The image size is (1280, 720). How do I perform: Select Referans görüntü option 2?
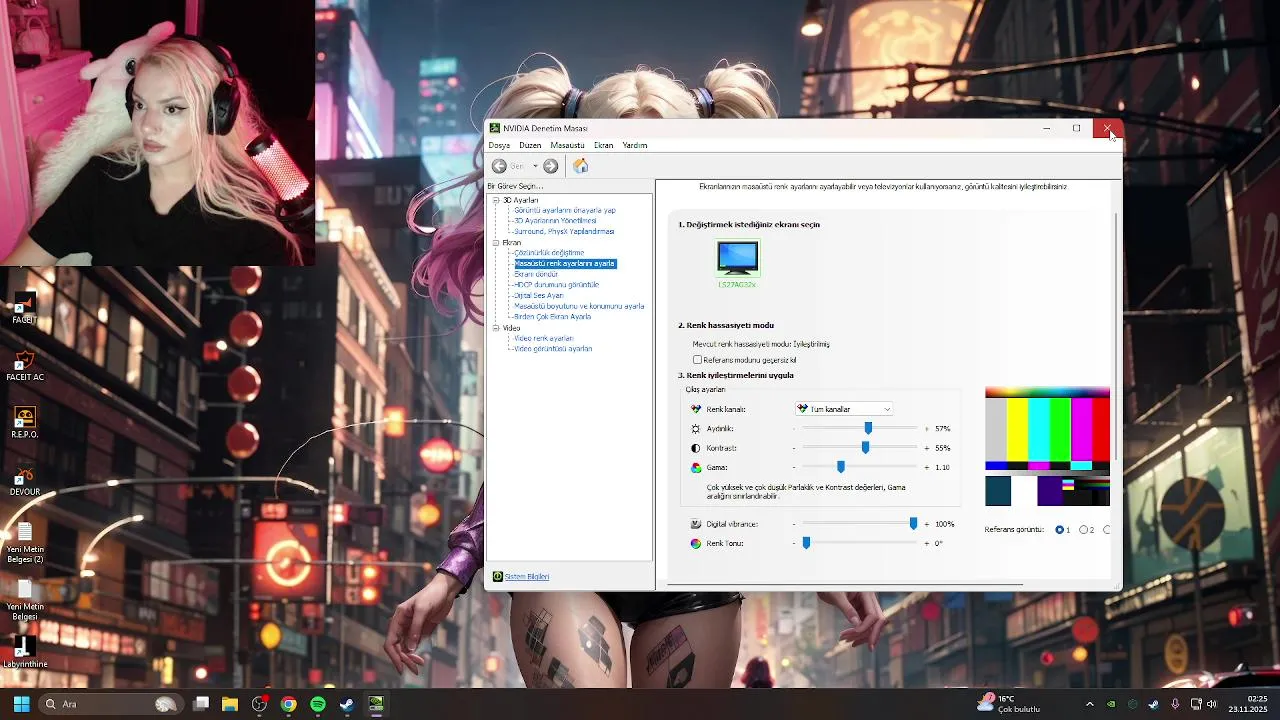1084,530
